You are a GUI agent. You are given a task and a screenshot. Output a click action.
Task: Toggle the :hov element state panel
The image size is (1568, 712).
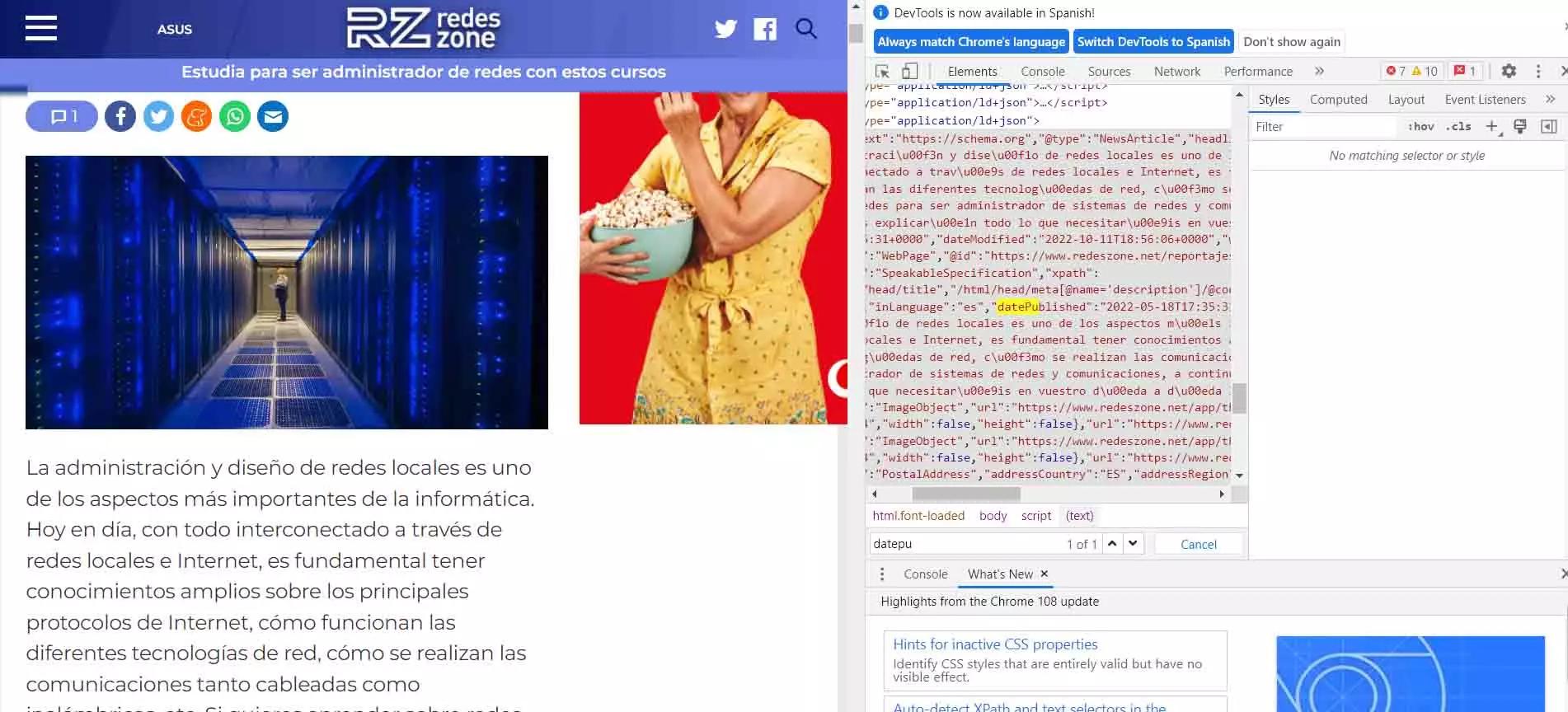[1420, 126]
